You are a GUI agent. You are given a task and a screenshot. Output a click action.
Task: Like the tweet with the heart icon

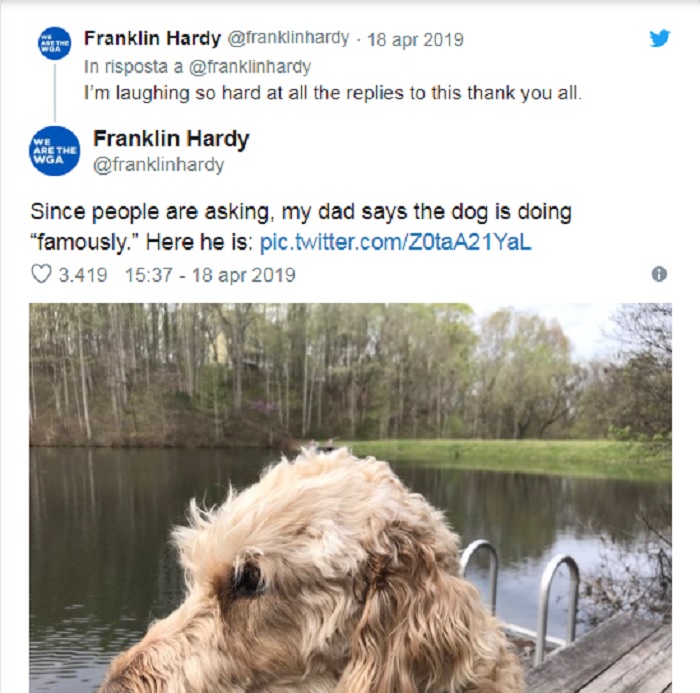(x=41, y=274)
